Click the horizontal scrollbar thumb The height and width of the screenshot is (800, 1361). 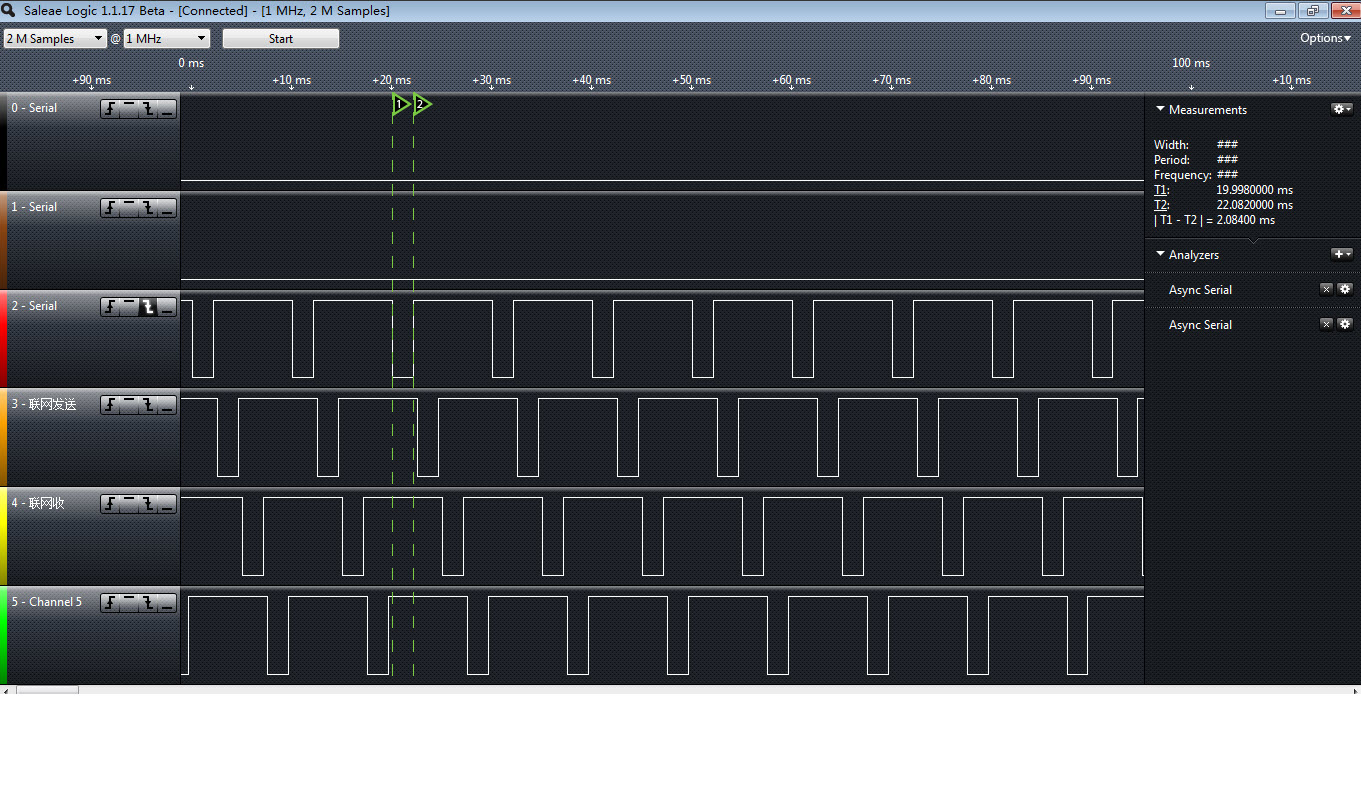47,690
